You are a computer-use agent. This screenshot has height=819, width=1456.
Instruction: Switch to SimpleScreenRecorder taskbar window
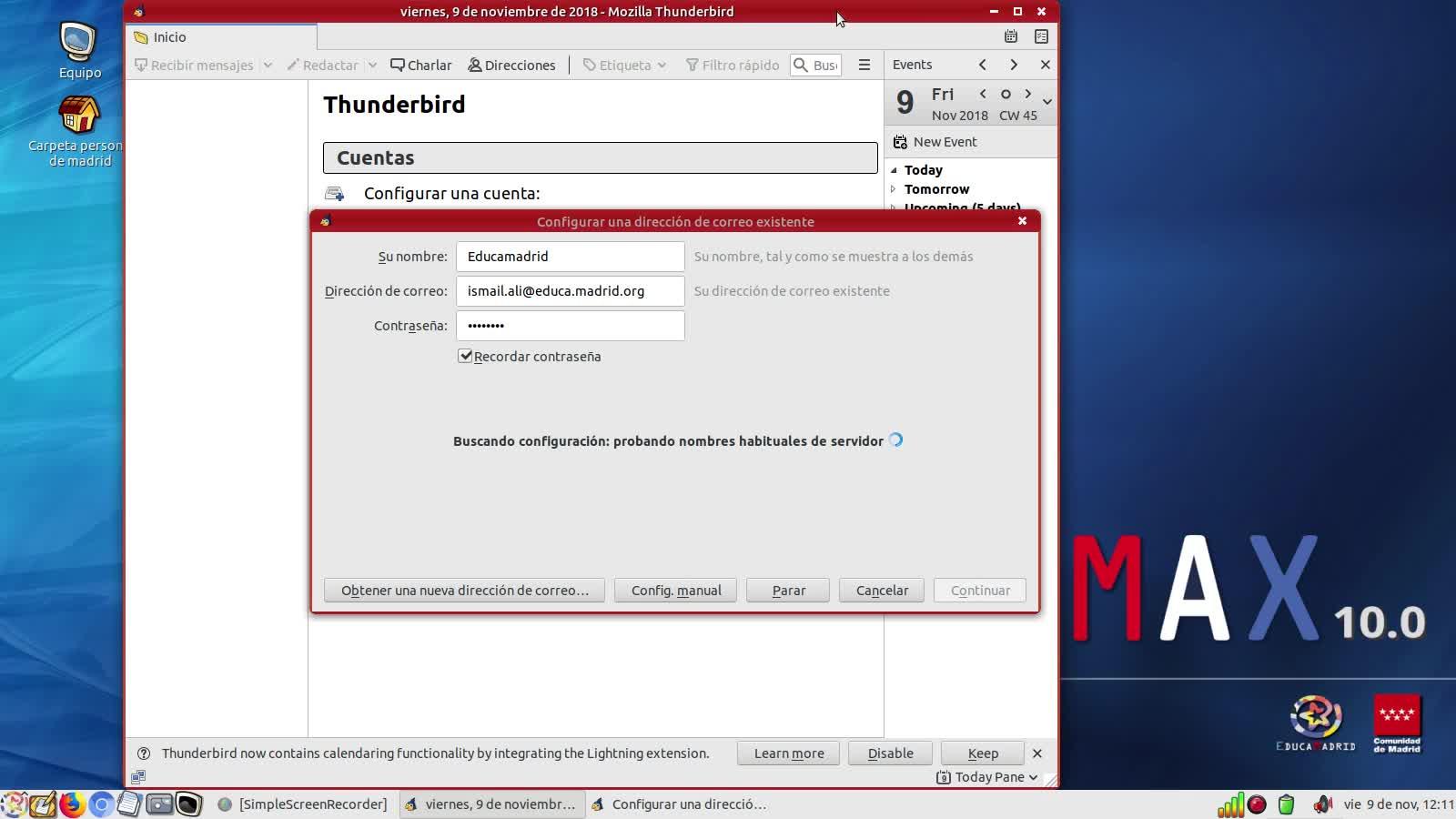pos(303,804)
